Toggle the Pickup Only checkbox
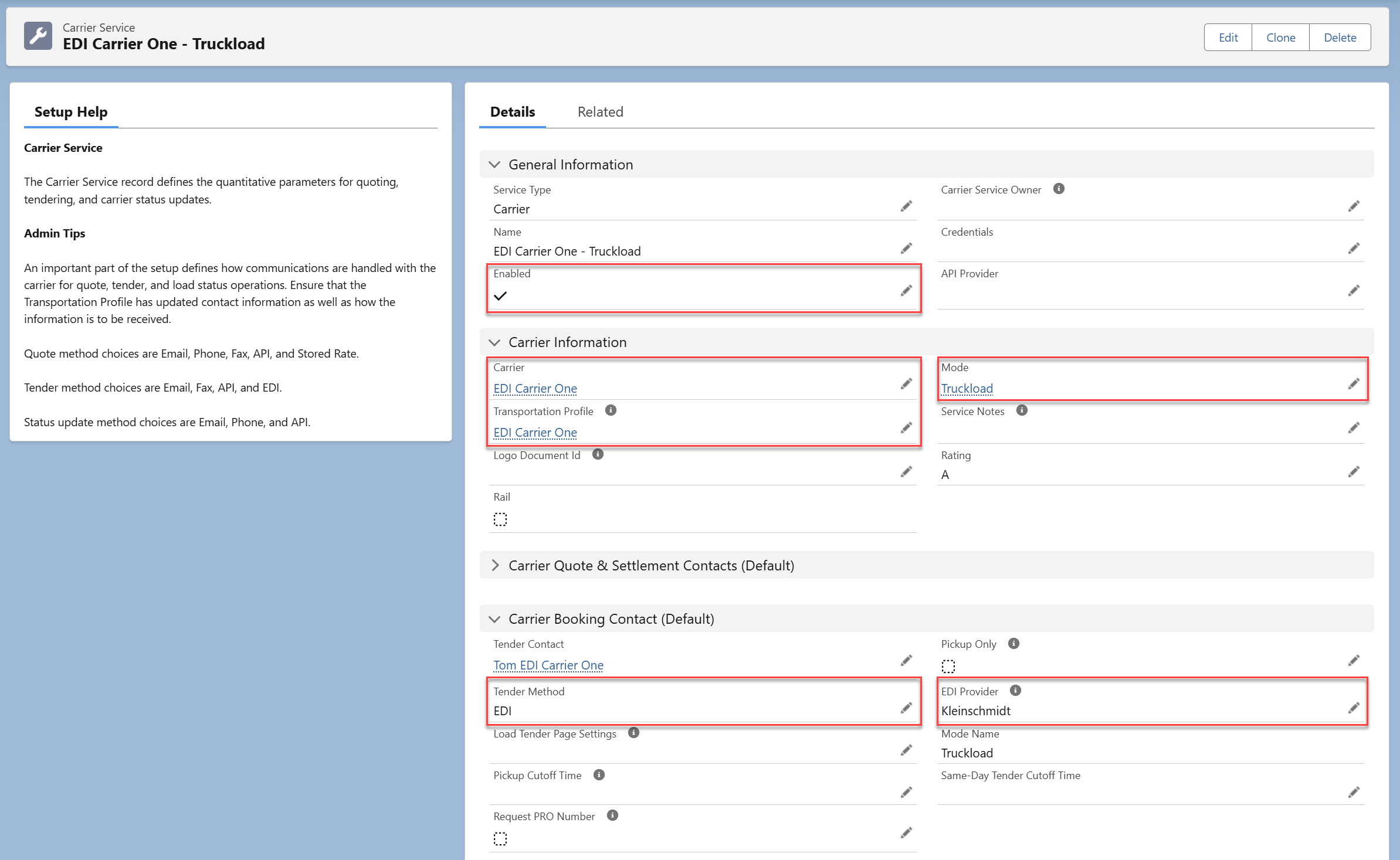 pos(948,667)
